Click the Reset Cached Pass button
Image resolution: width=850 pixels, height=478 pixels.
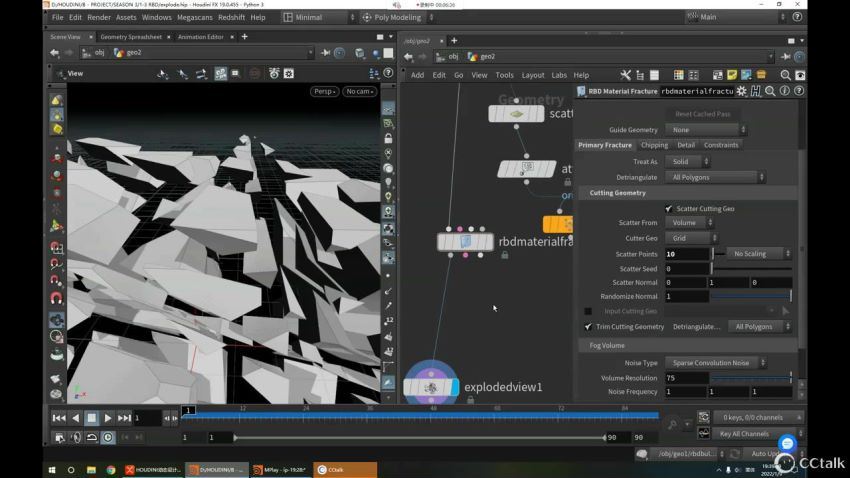[703, 114]
